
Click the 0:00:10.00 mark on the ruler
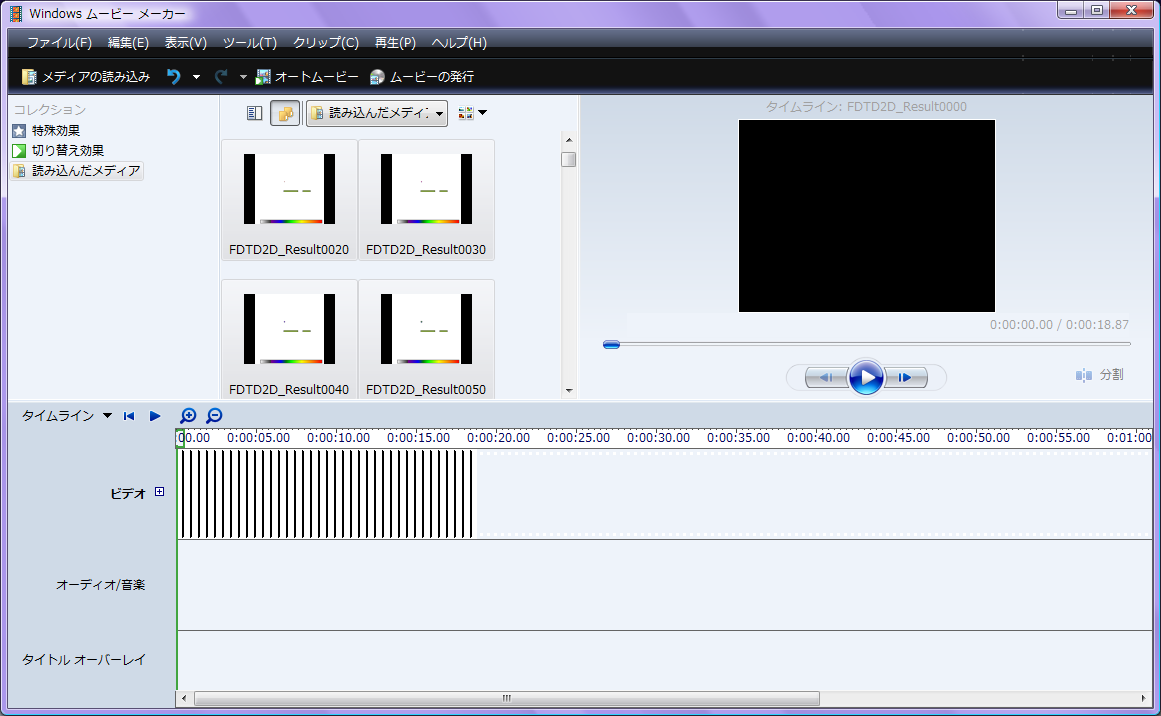338,438
